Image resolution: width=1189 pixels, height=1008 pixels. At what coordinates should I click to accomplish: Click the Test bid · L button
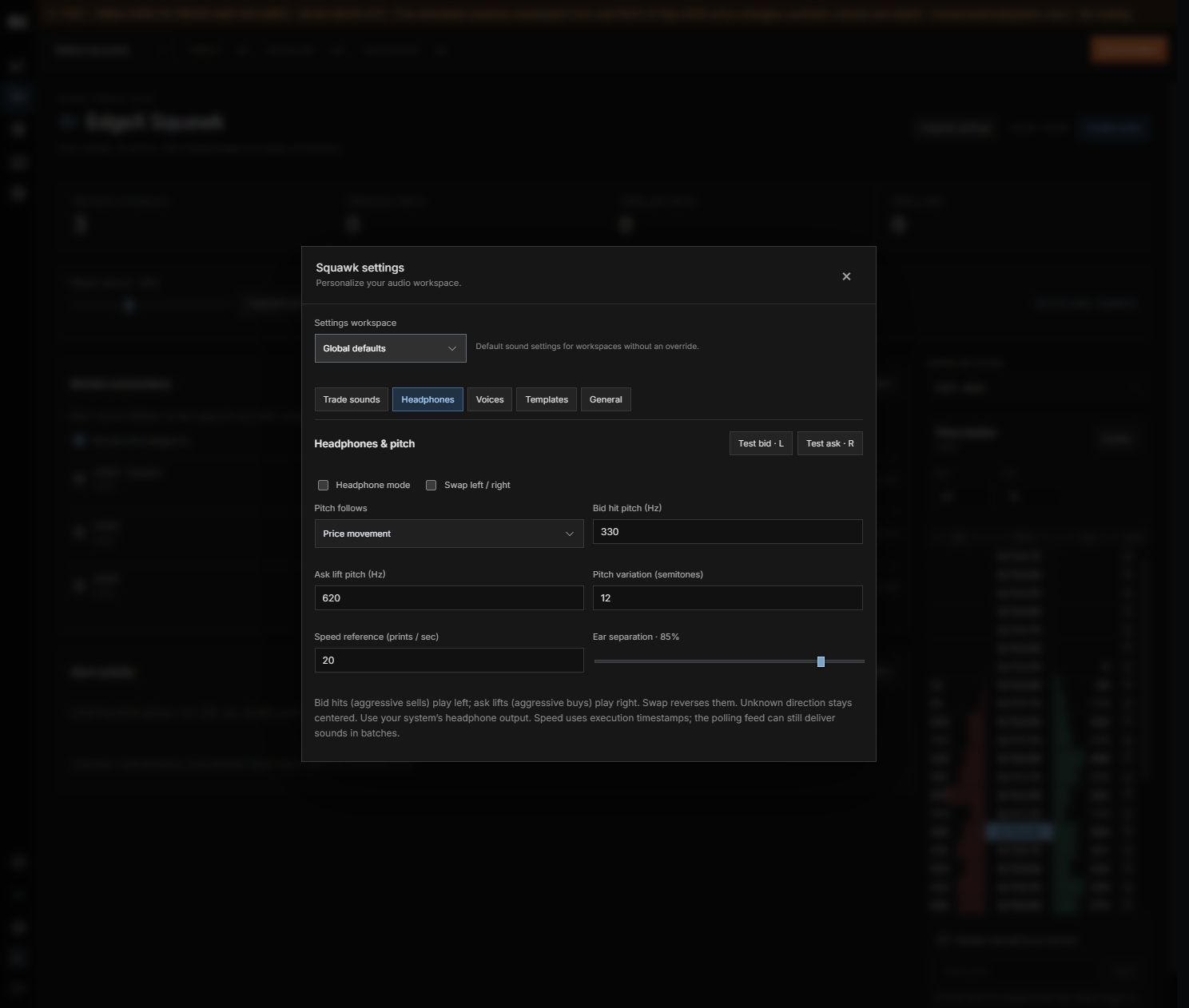tap(761, 443)
